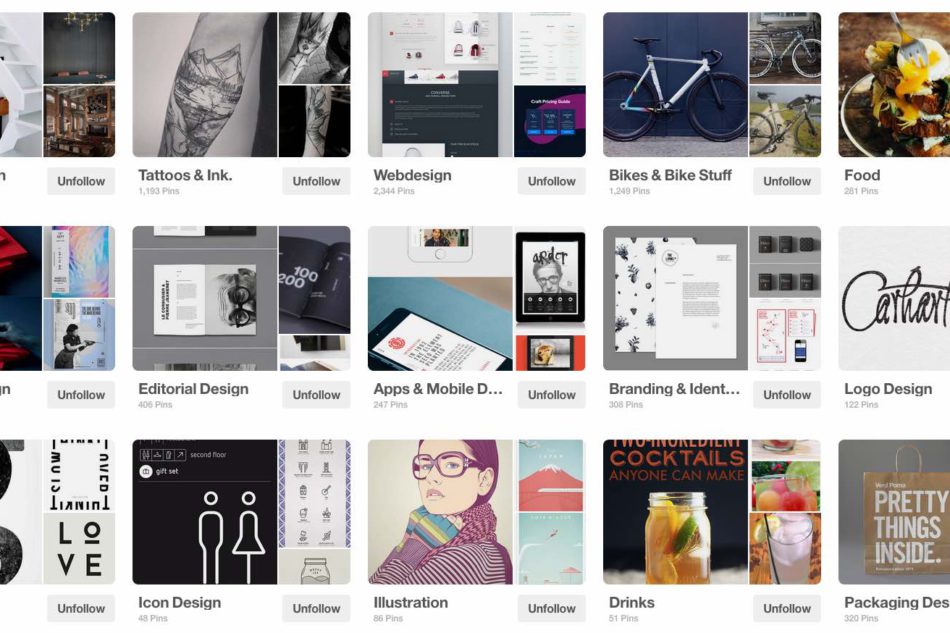The height and width of the screenshot is (633, 950).
Task: Open the arm tattoo cover image
Action: (205, 85)
